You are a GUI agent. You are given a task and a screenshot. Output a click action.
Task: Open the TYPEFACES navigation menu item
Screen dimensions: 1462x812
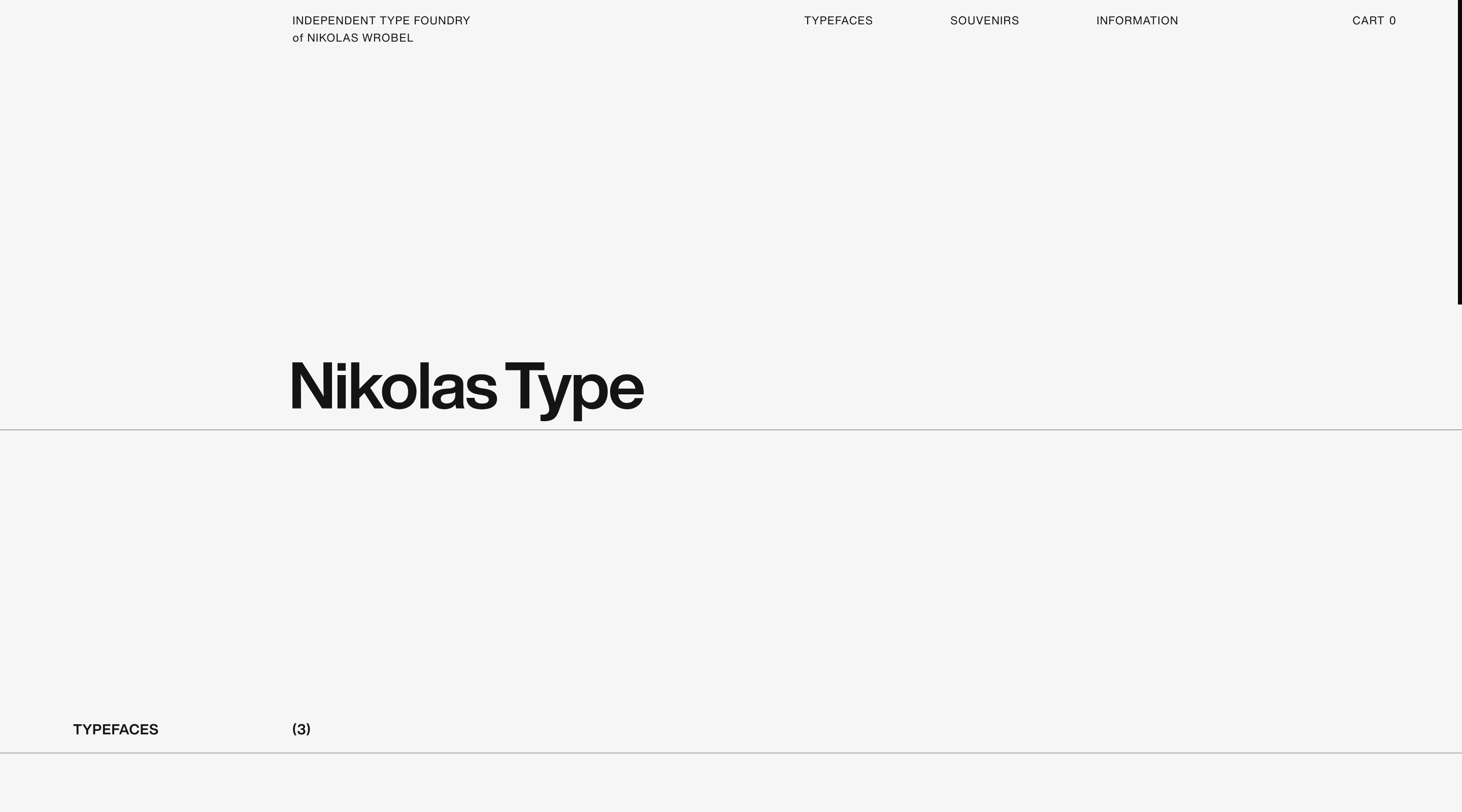[x=838, y=21]
